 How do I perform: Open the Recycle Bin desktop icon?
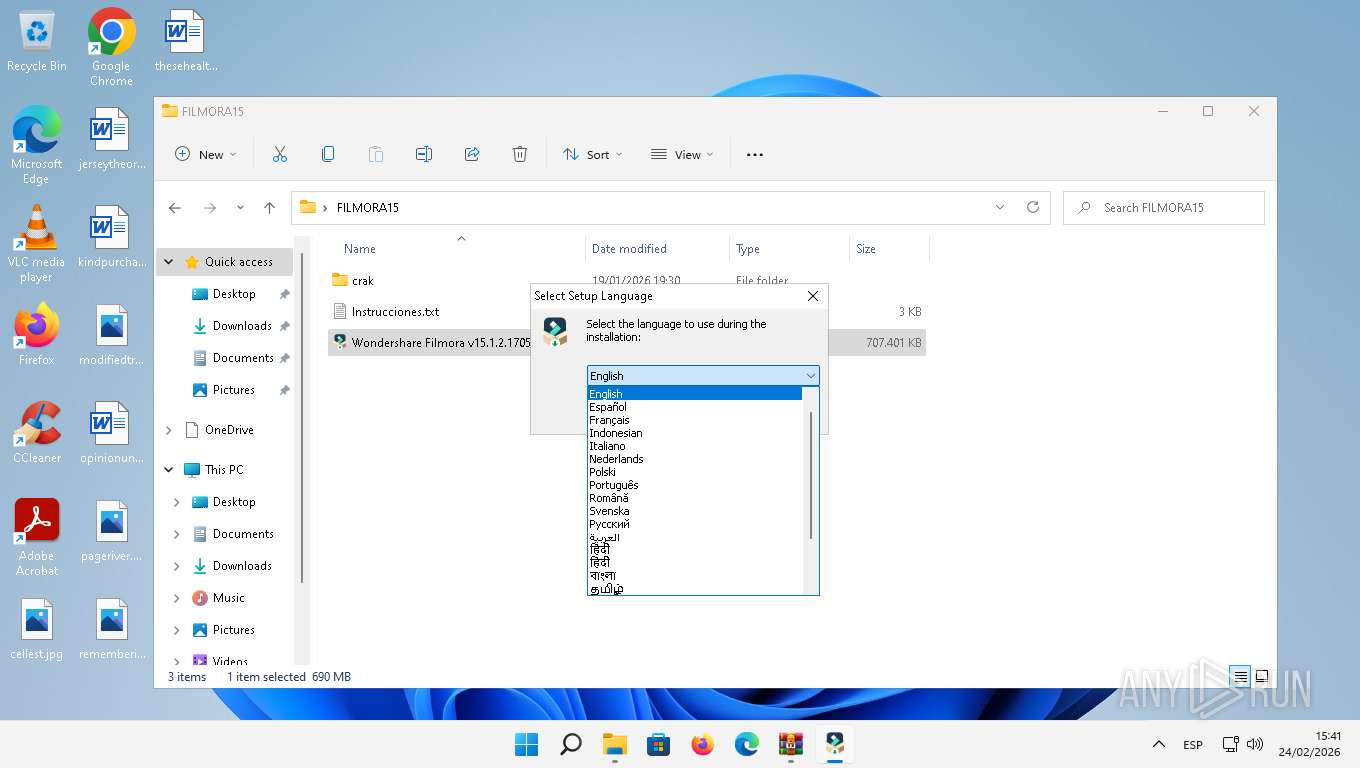click(37, 41)
